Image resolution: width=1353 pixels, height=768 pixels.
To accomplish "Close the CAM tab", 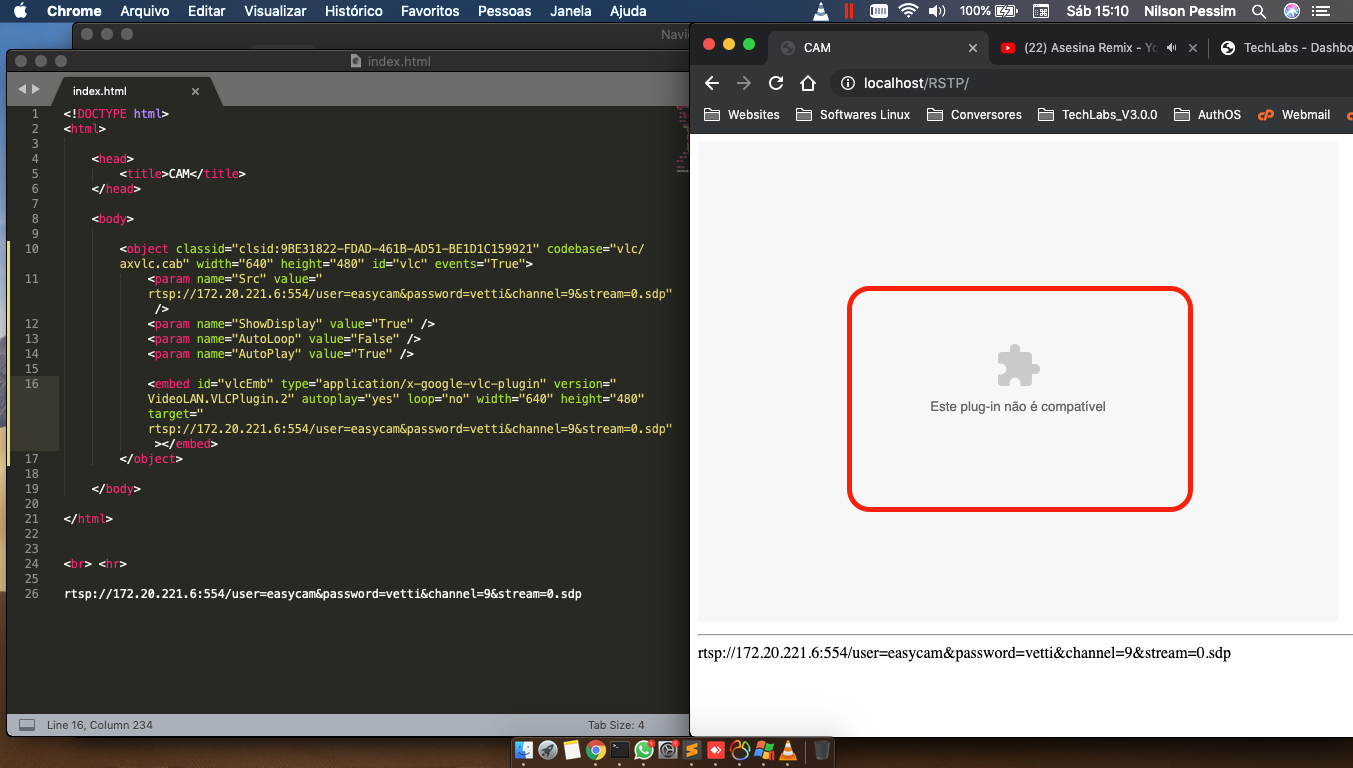I will (x=973, y=48).
